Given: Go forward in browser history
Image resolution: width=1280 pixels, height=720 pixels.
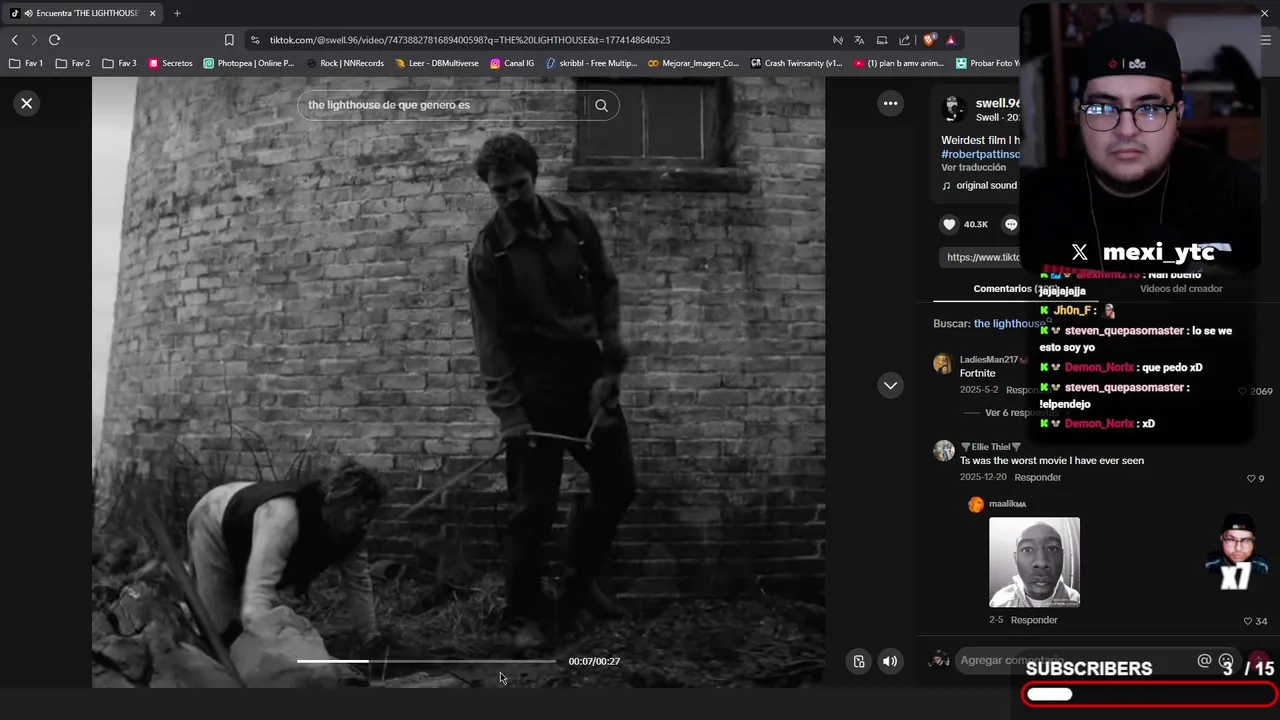Looking at the screenshot, I should coord(33,40).
